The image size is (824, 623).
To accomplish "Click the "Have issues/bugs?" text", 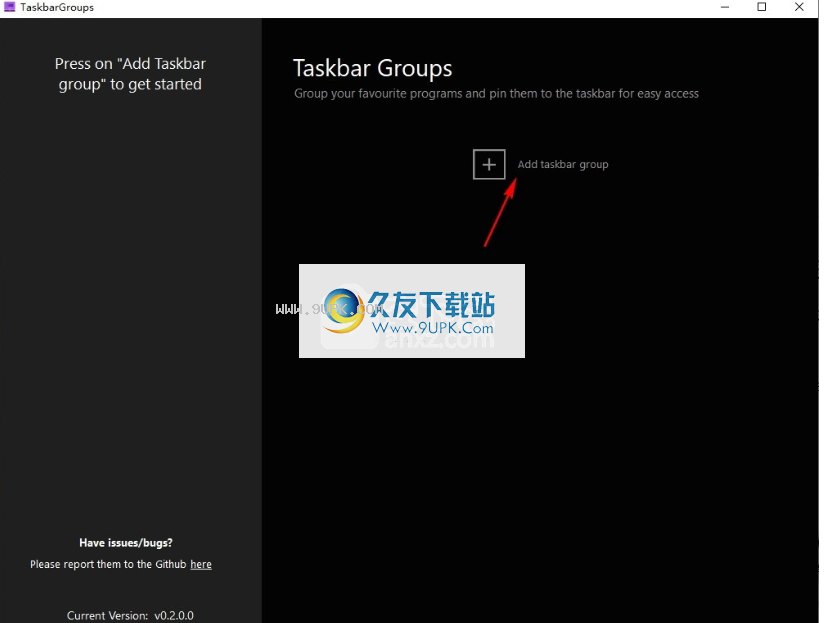I will point(126,543).
